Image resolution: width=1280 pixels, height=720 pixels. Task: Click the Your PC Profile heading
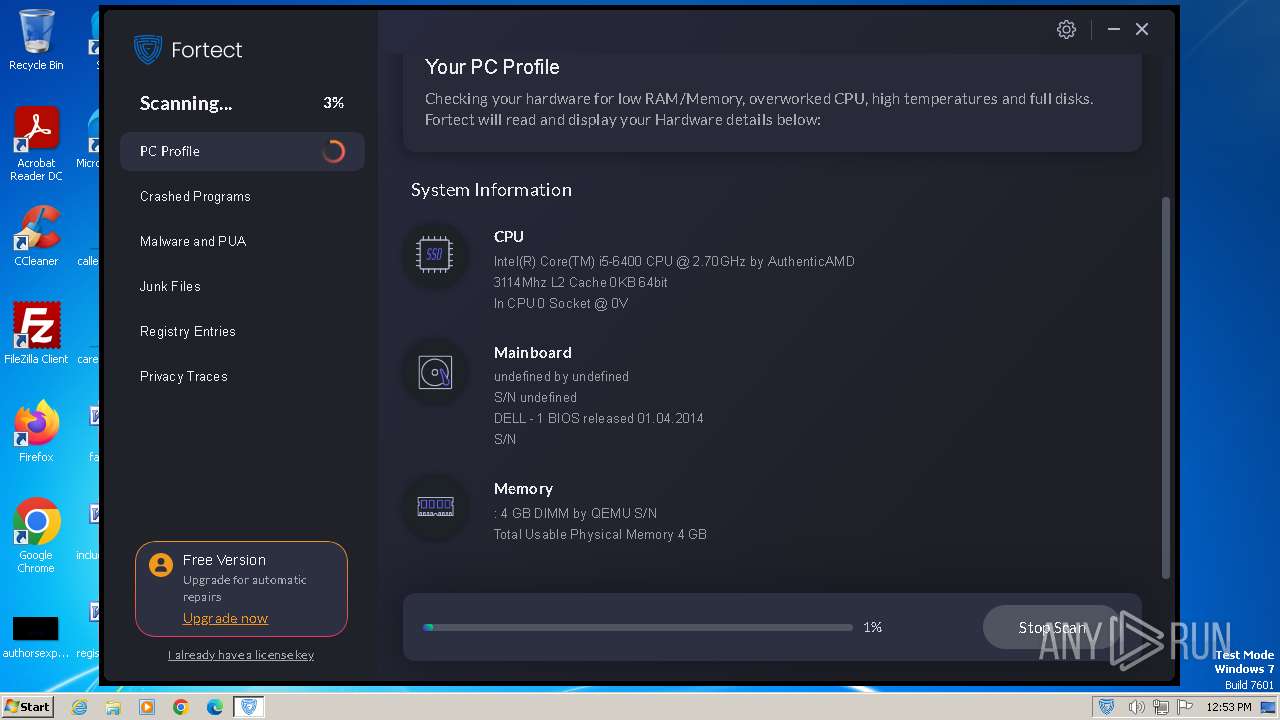coord(492,67)
